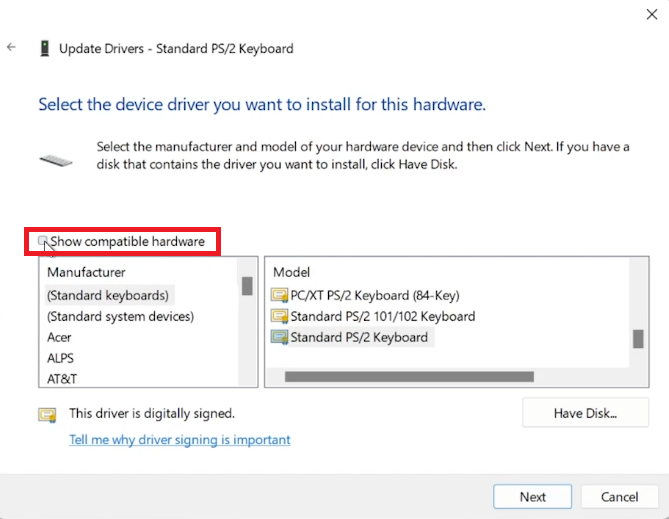Click Standard PS/2 101/102 Keyboard driver icon
Viewport: 669px width, 519px height.
pos(279,316)
